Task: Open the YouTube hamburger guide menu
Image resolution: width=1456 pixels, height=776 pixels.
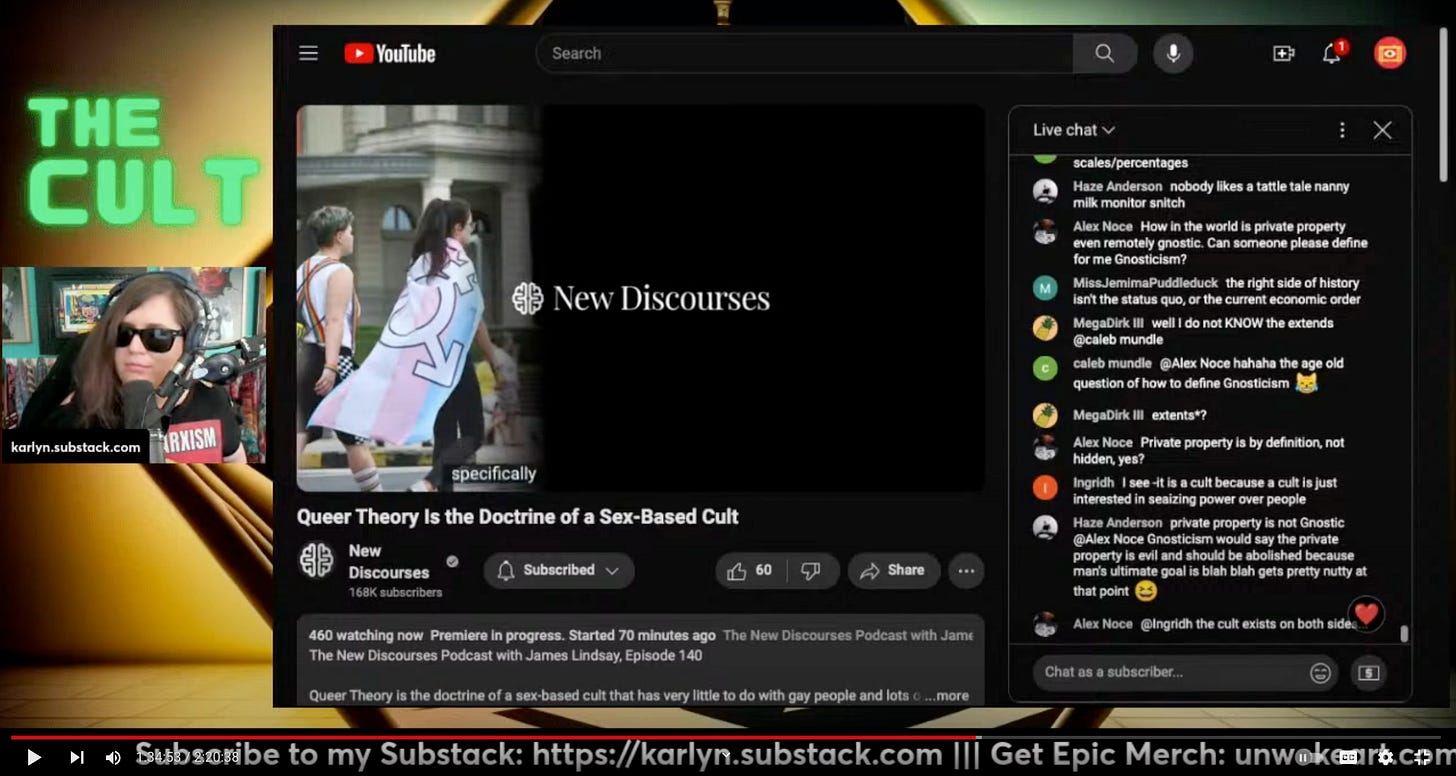Action: point(308,53)
